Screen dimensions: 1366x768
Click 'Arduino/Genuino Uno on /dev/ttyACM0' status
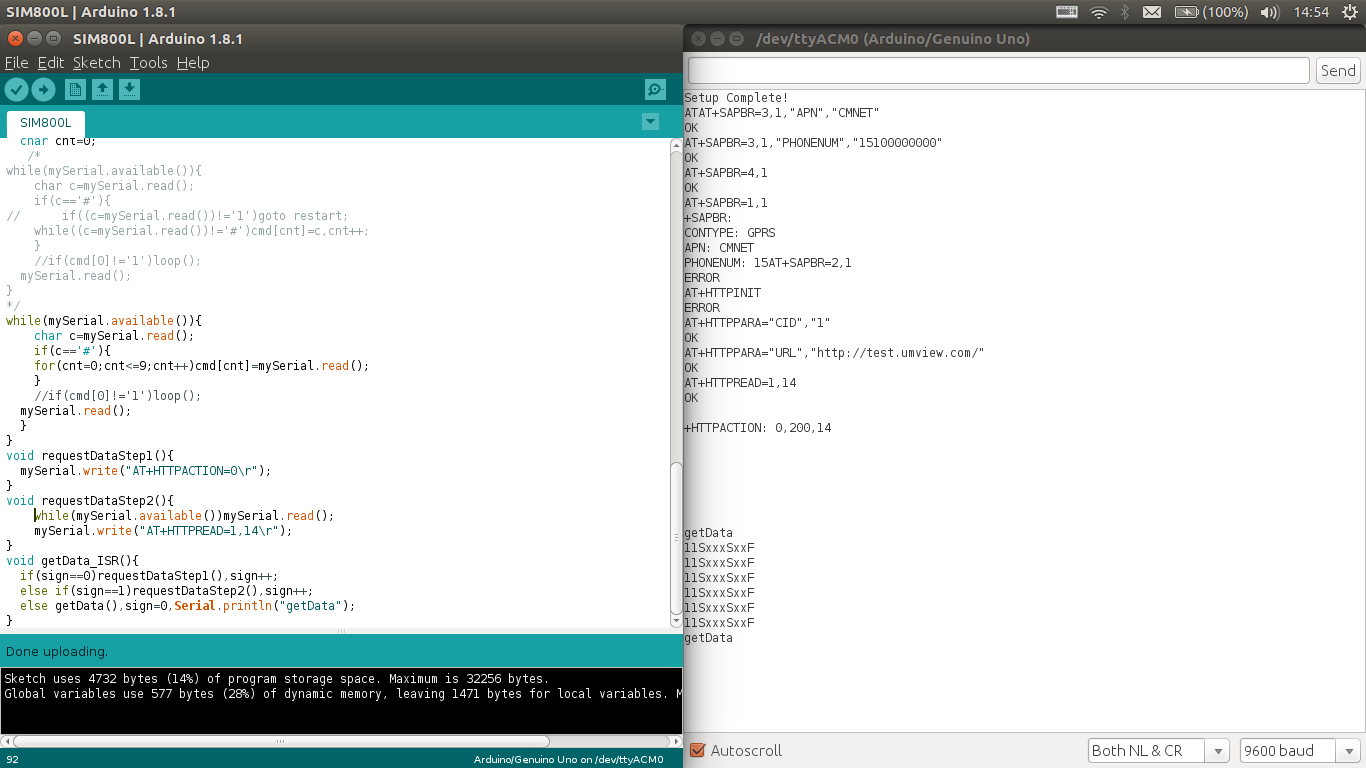[568, 759]
